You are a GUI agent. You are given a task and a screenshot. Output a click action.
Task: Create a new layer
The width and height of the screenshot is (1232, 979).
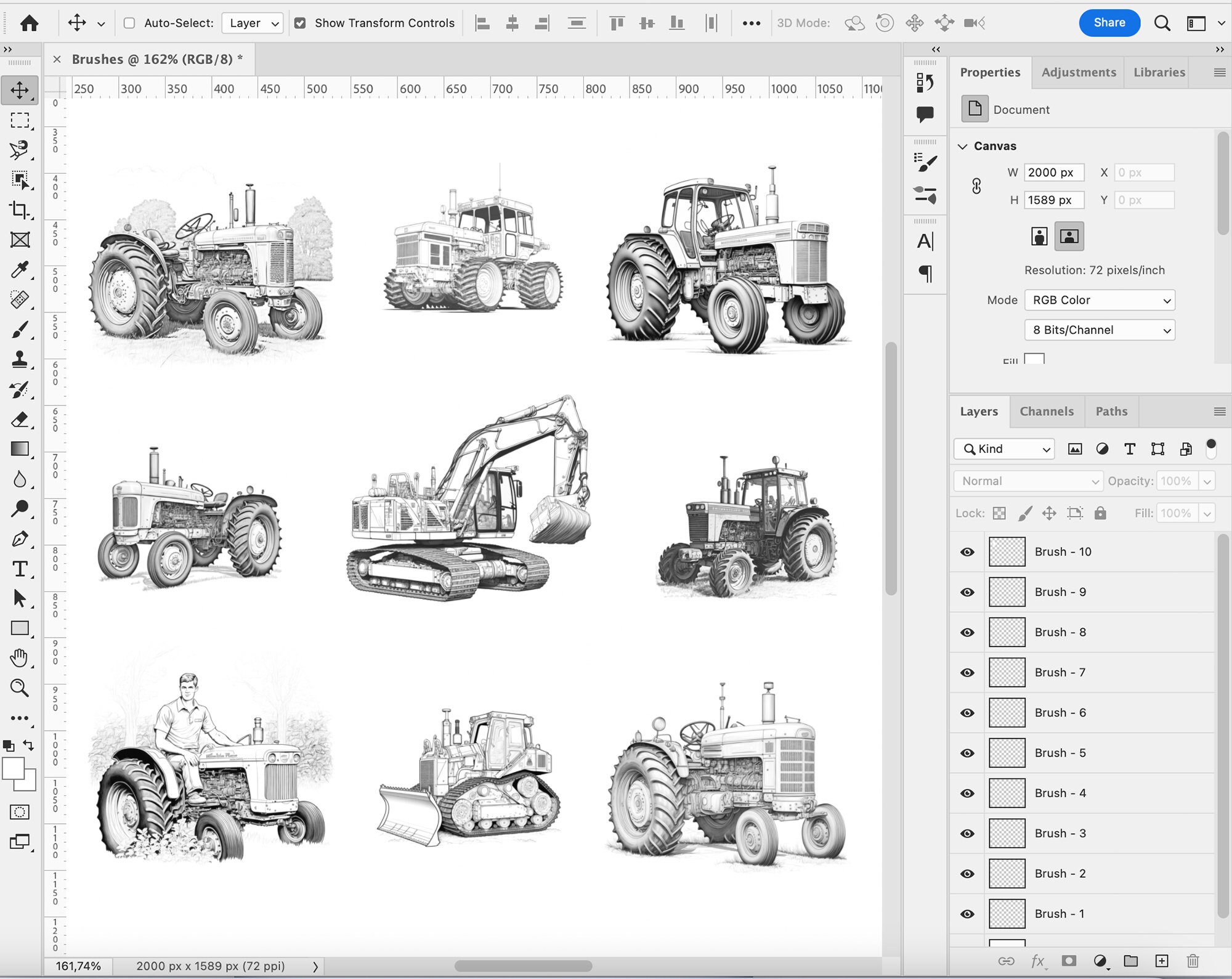click(1163, 960)
